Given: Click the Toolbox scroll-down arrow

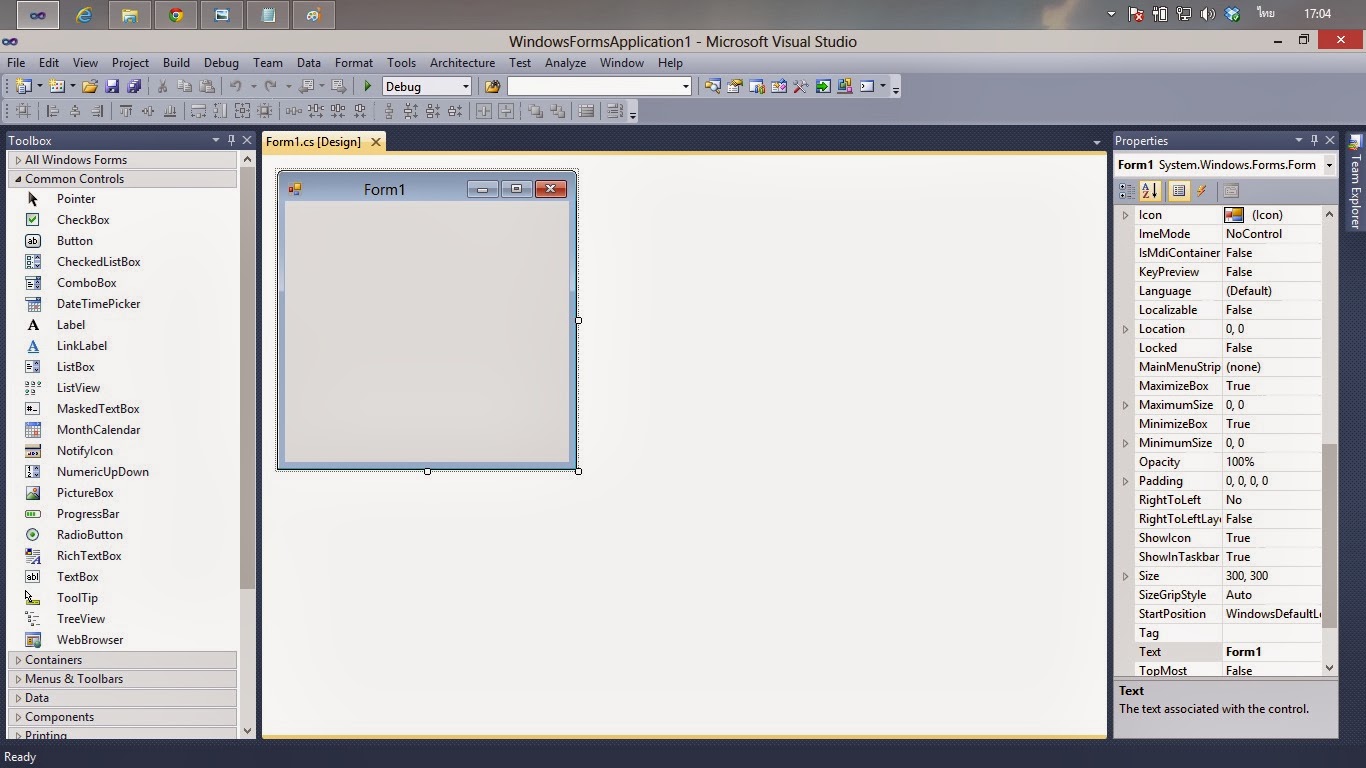Looking at the screenshot, I should coord(248,731).
